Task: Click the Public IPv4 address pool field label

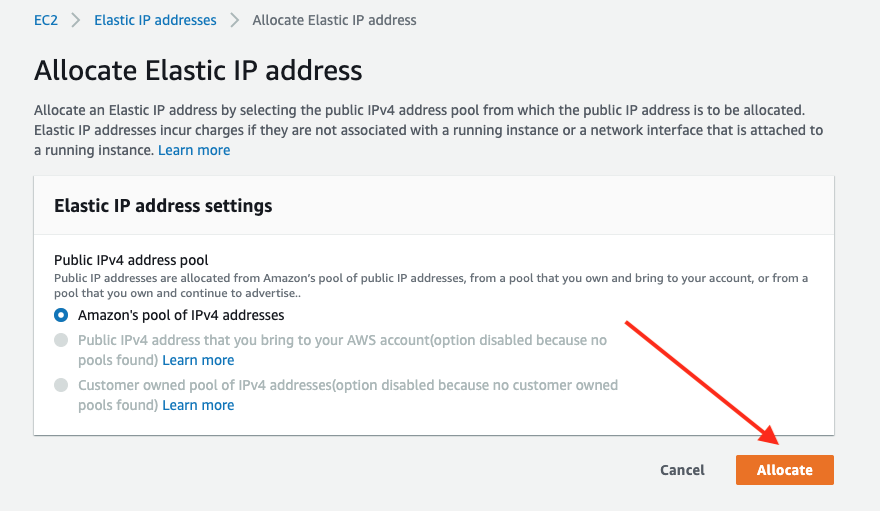Action: tap(130, 260)
